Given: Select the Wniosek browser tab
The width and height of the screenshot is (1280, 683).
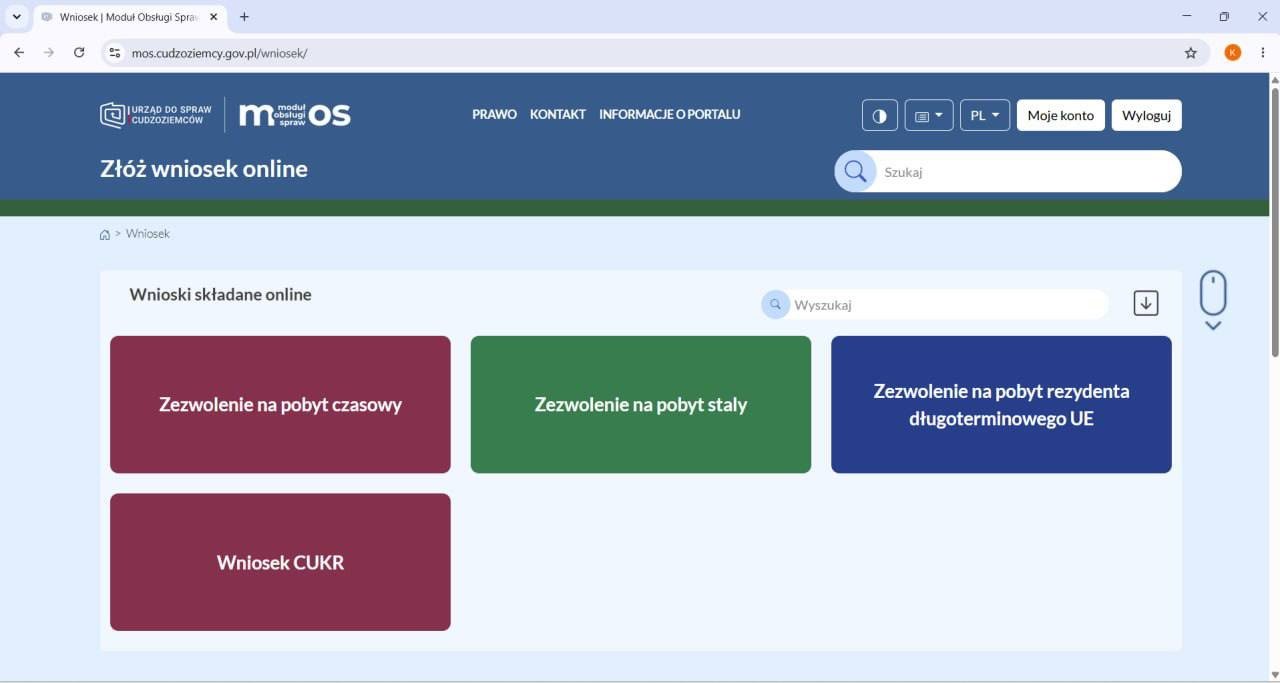Looking at the screenshot, I should [x=130, y=17].
